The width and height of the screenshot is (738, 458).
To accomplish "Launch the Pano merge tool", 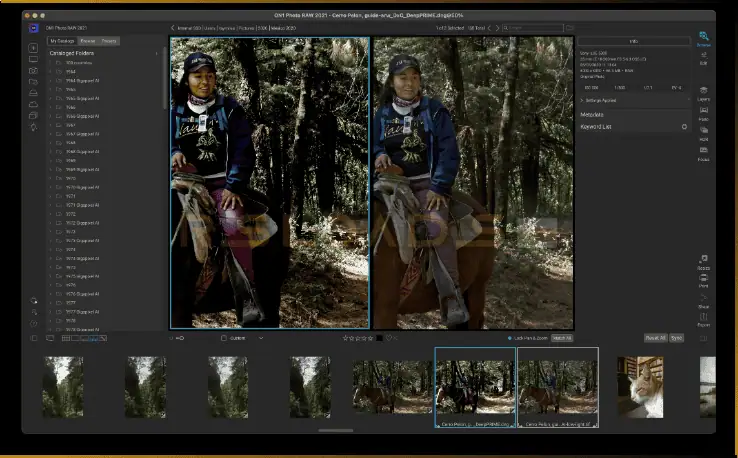I will point(704,112).
